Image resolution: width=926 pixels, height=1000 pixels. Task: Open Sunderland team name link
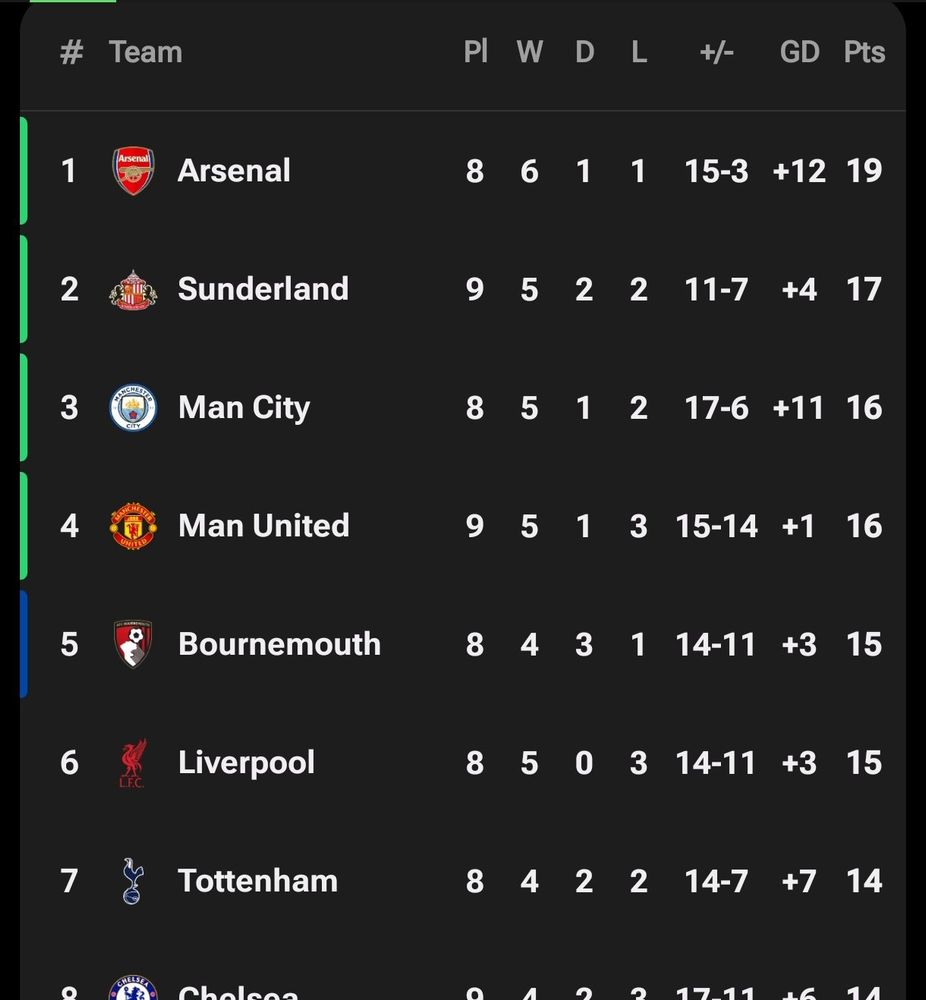[x=263, y=289]
